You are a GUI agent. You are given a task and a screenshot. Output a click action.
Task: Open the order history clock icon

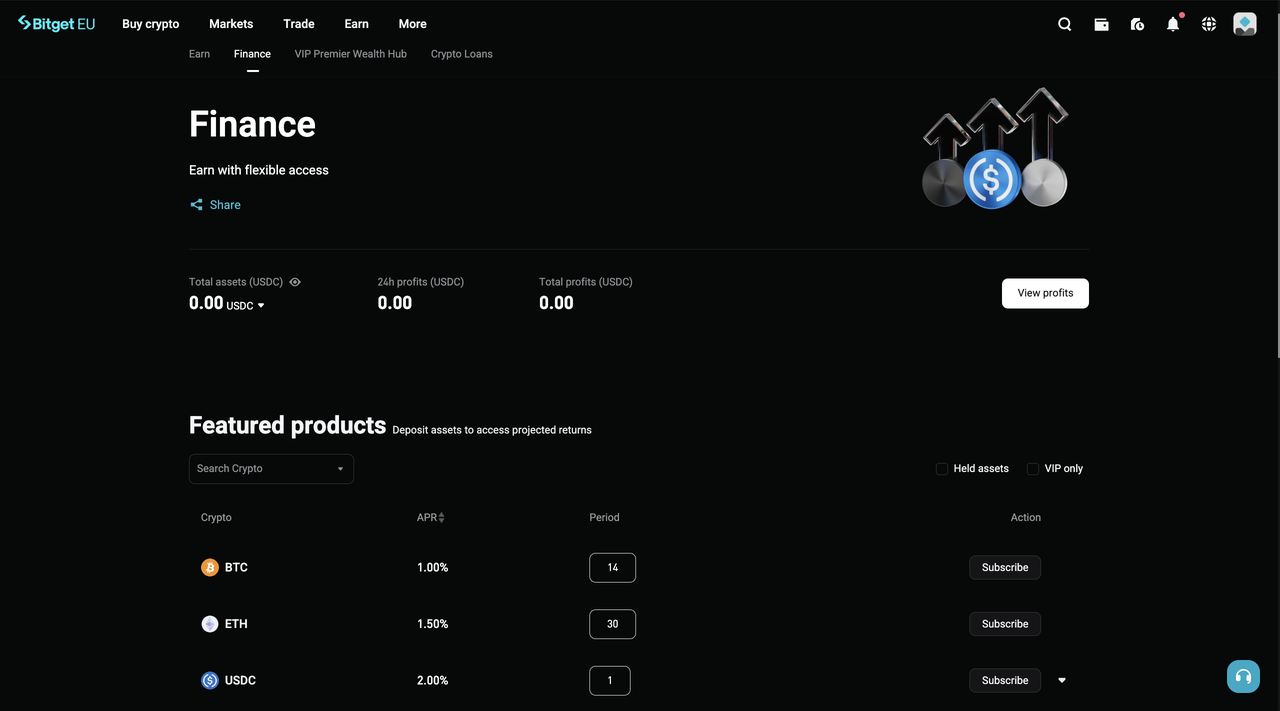pyautogui.click(x=1137, y=24)
